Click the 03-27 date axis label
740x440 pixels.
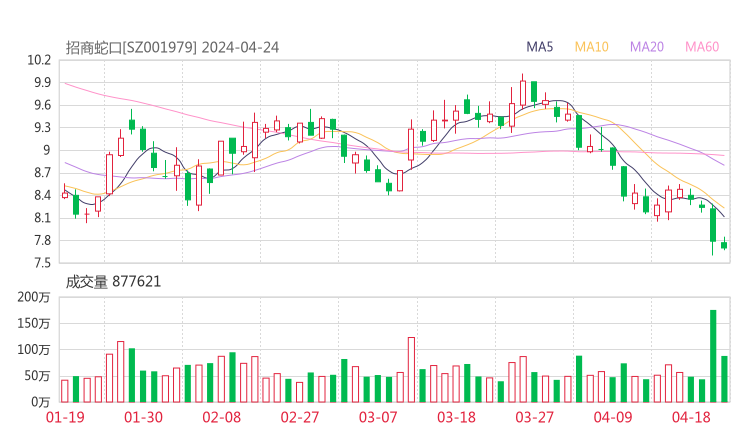click(534, 417)
